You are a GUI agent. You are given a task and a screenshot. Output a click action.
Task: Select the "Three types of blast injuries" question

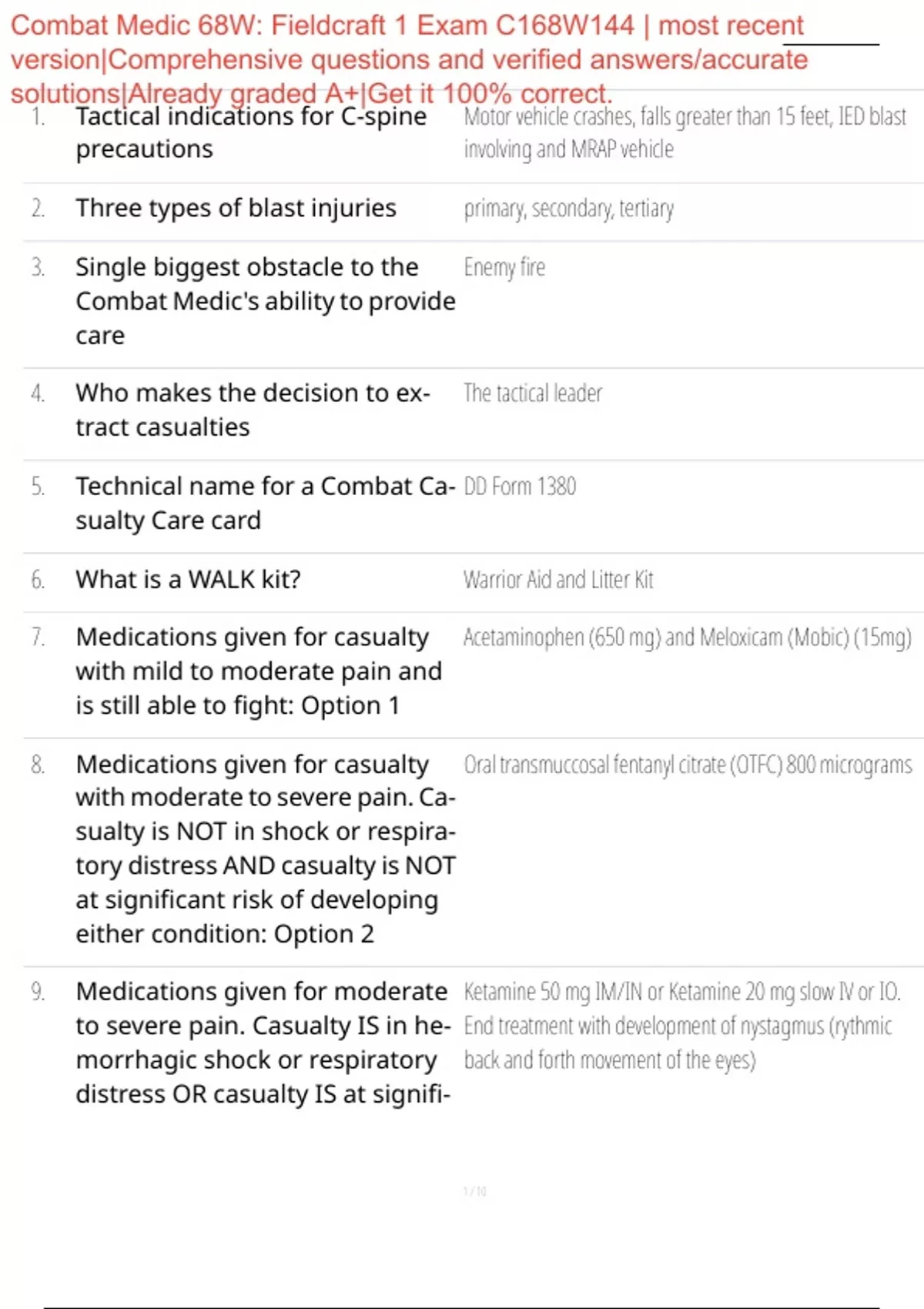[x=236, y=208]
